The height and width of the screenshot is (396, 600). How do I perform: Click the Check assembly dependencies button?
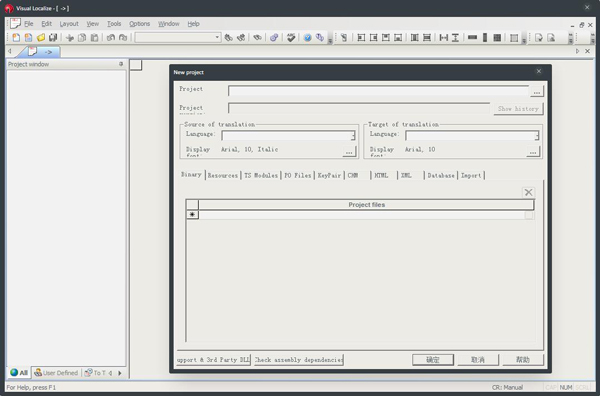pos(298,360)
